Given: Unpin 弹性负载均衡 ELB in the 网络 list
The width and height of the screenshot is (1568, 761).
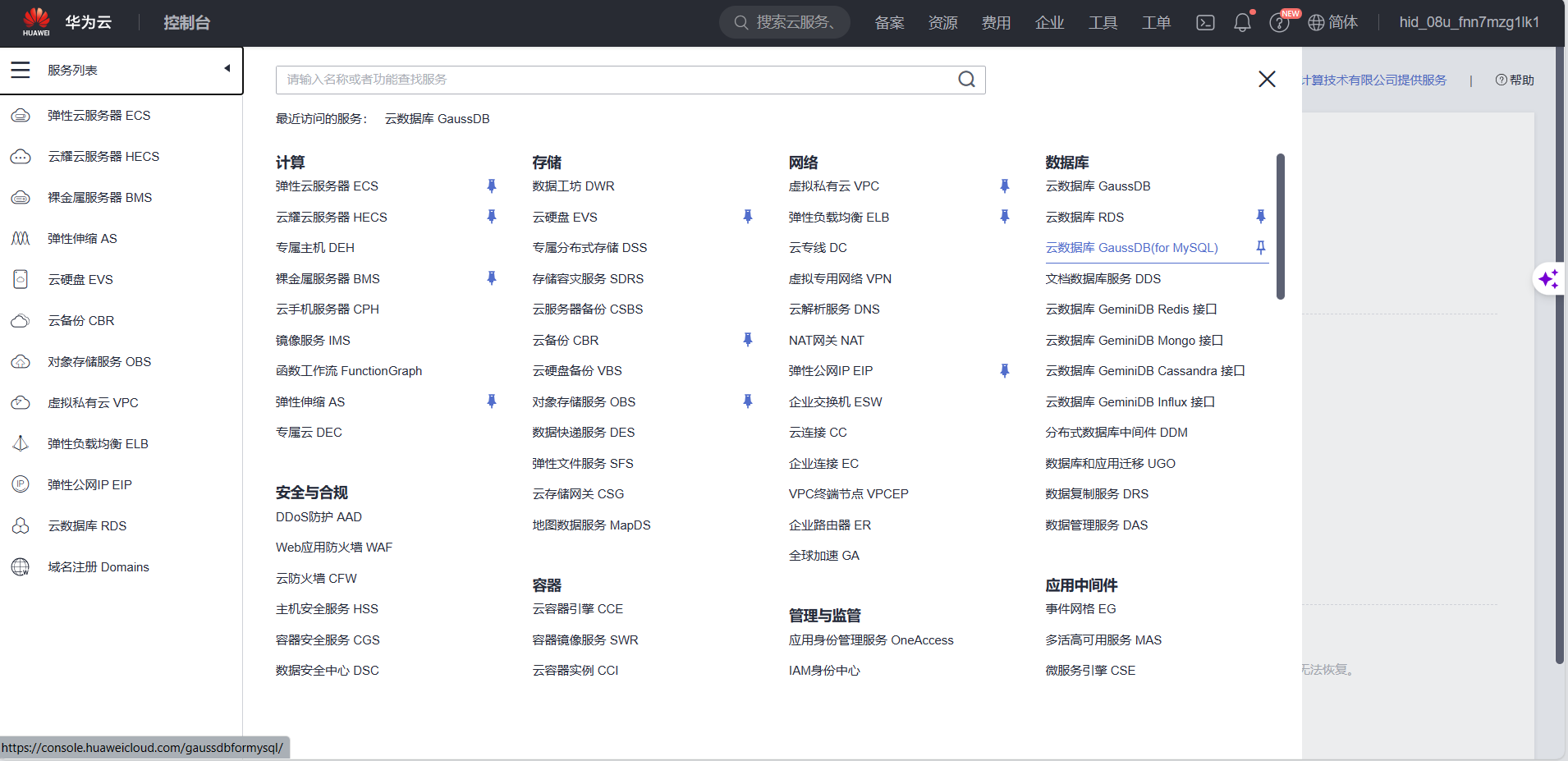Looking at the screenshot, I should point(1005,217).
